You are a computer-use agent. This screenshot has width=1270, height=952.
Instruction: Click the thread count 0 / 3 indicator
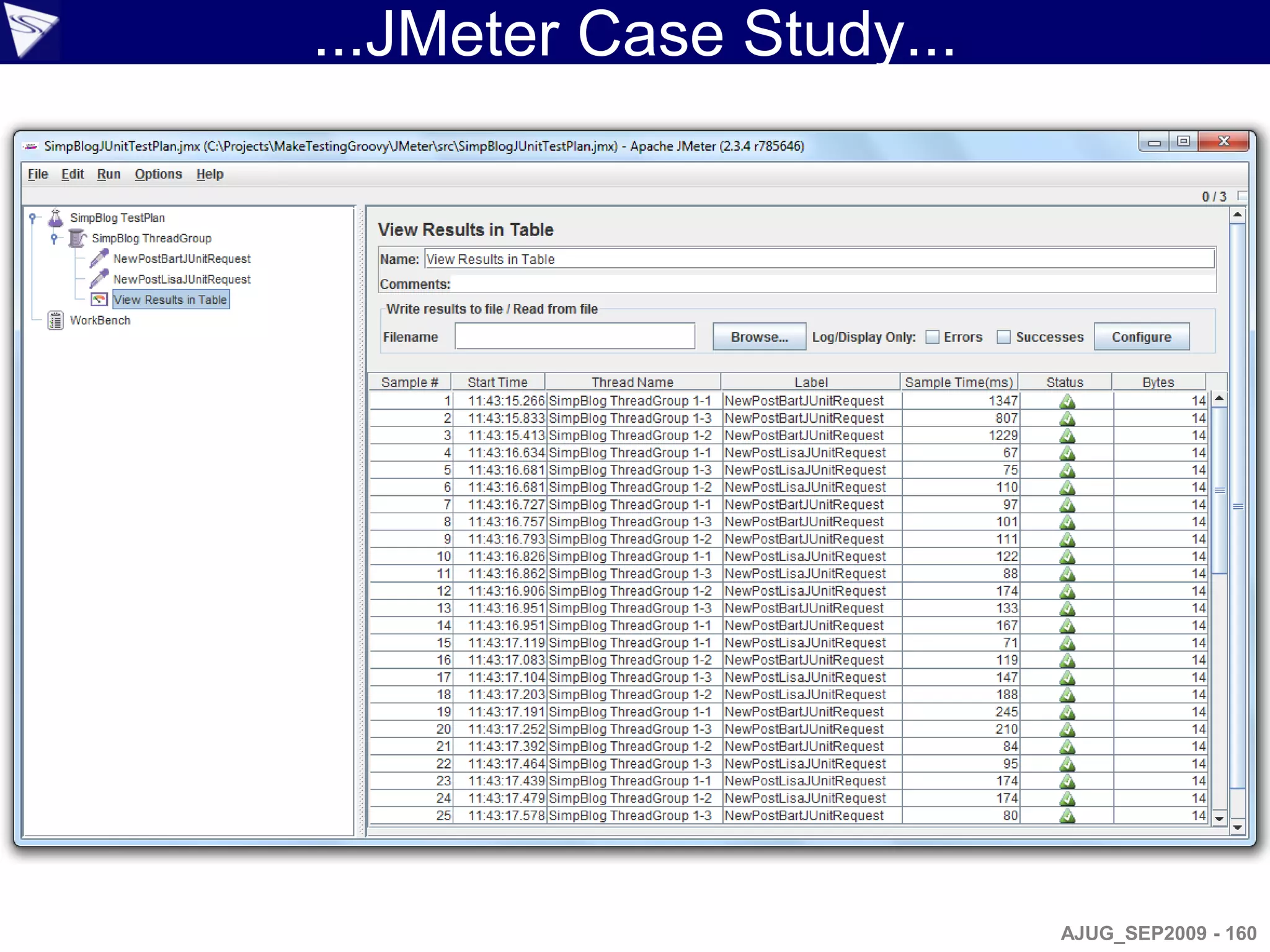1214,196
